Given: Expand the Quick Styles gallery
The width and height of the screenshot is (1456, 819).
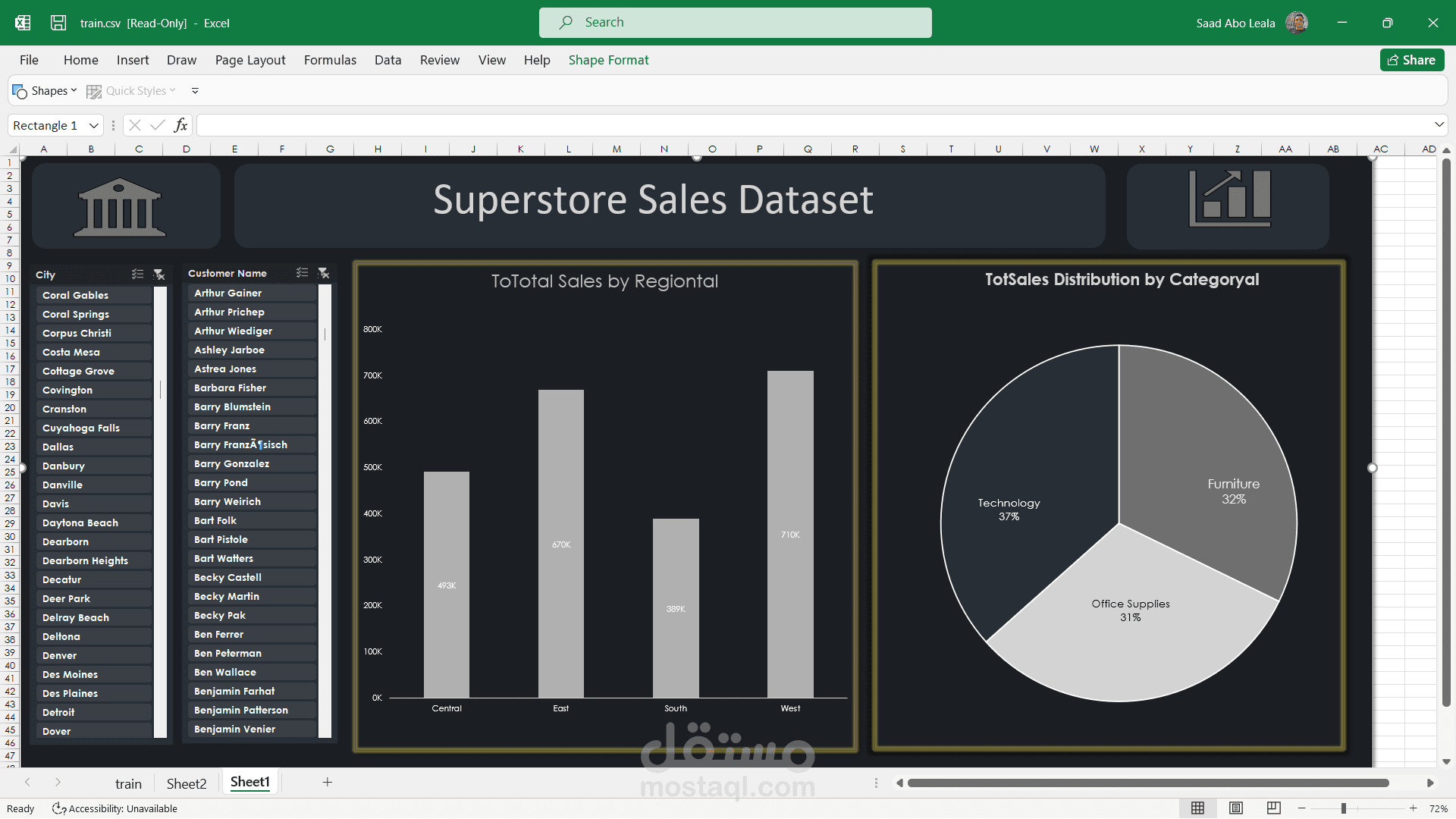Looking at the screenshot, I should 131,90.
